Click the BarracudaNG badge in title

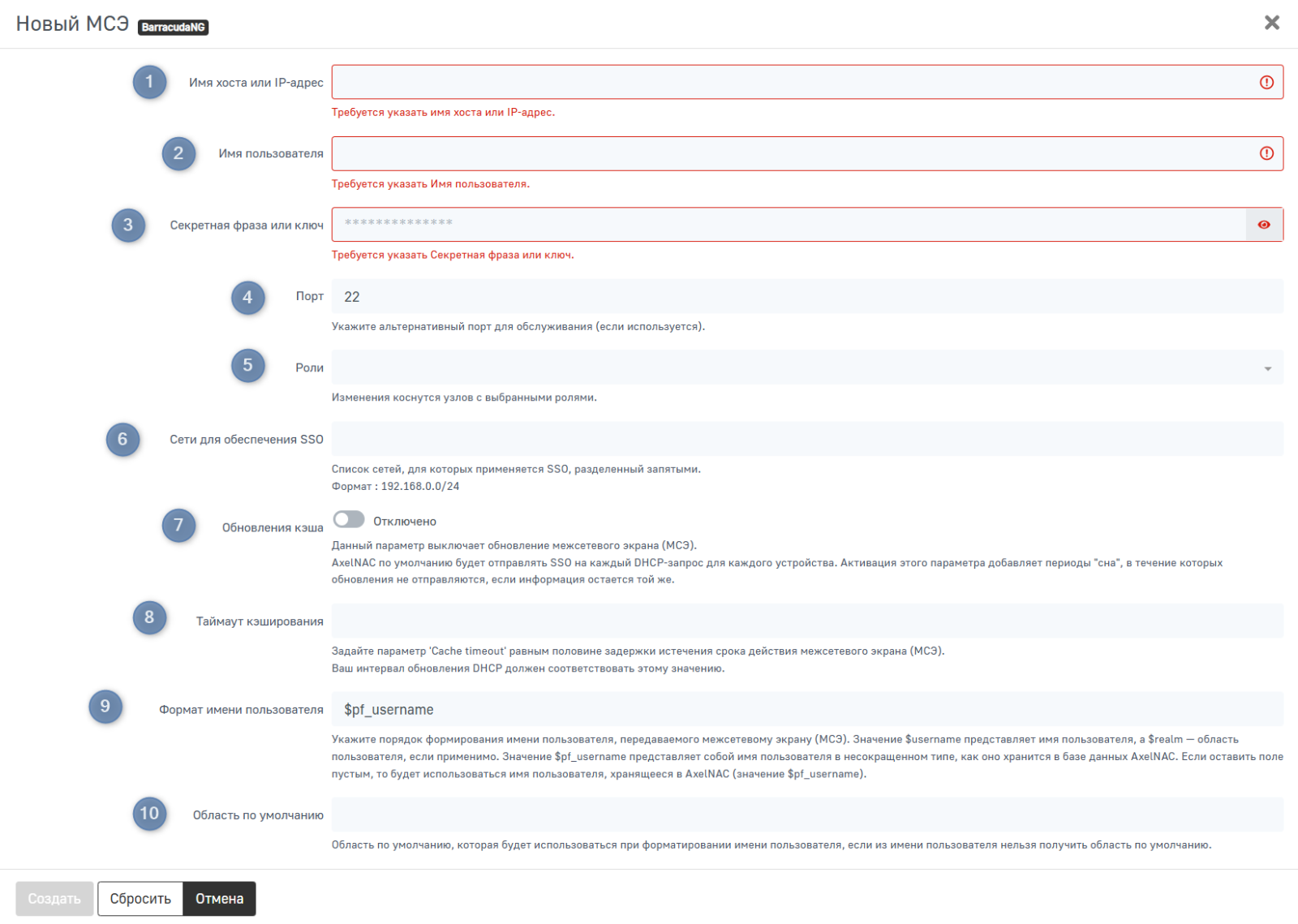pyautogui.click(x=174, y=28)
